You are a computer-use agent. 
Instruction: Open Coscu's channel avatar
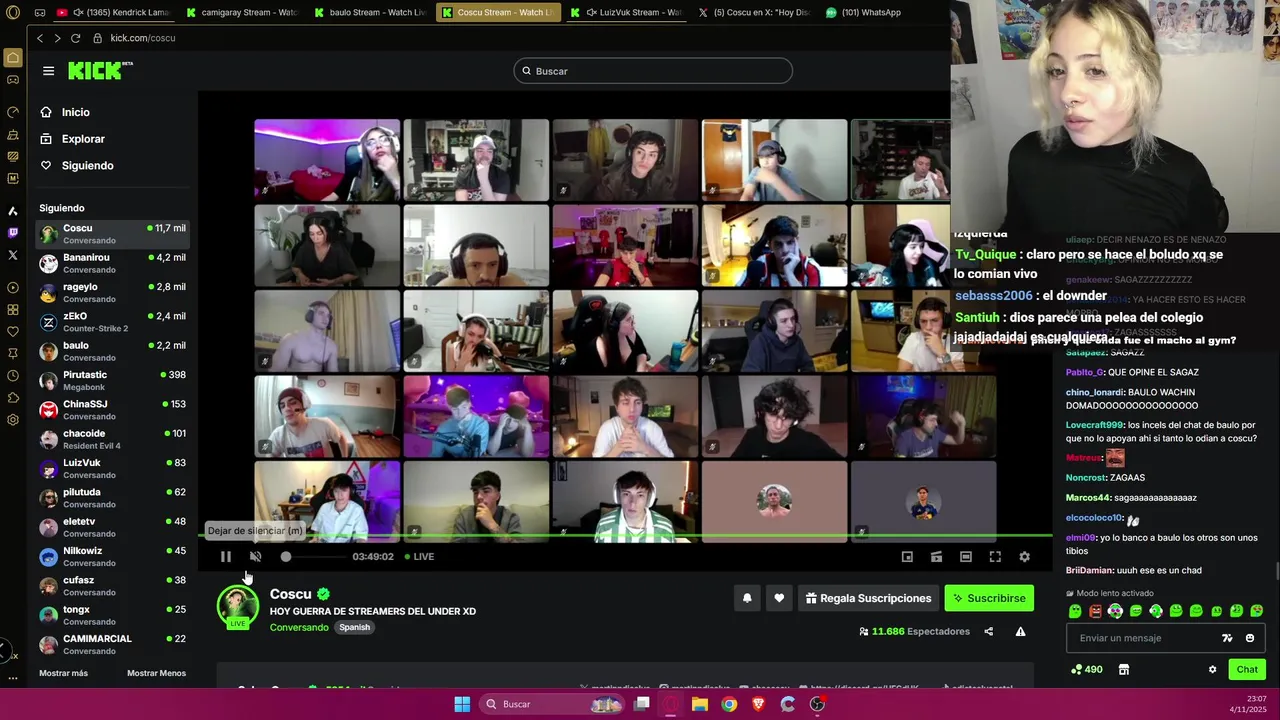click(x=238, y=607)
